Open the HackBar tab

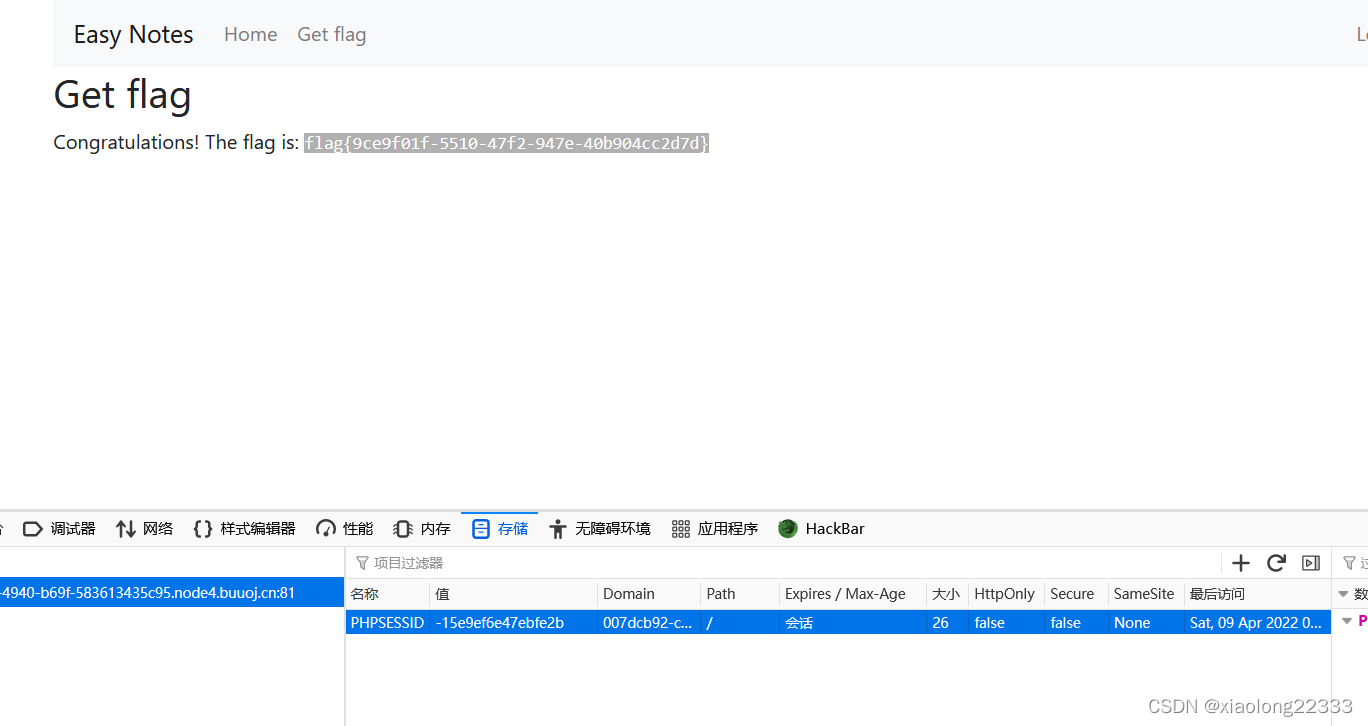[822, 529]
